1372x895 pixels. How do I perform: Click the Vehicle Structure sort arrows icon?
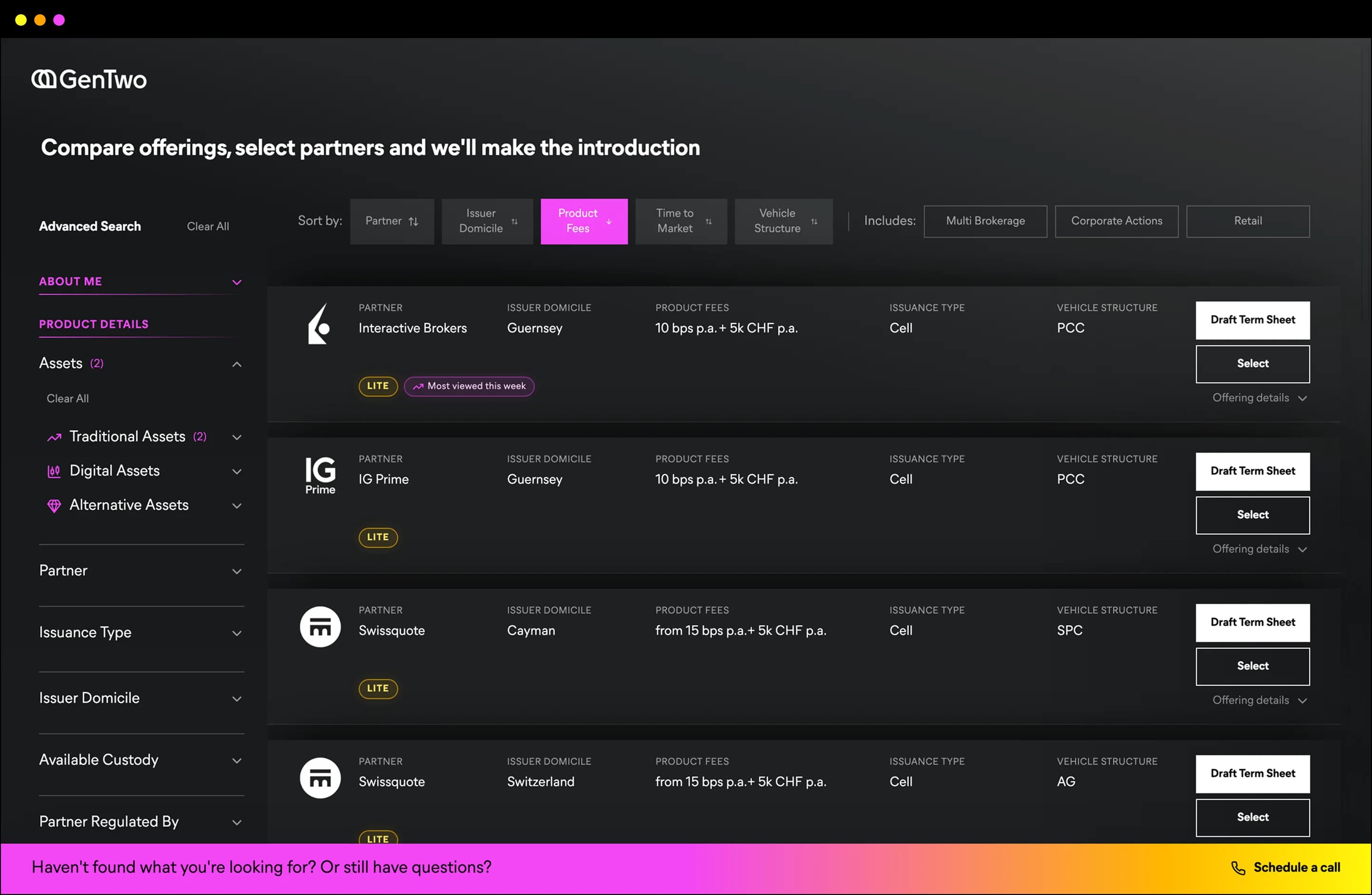(x=814, y=221)
